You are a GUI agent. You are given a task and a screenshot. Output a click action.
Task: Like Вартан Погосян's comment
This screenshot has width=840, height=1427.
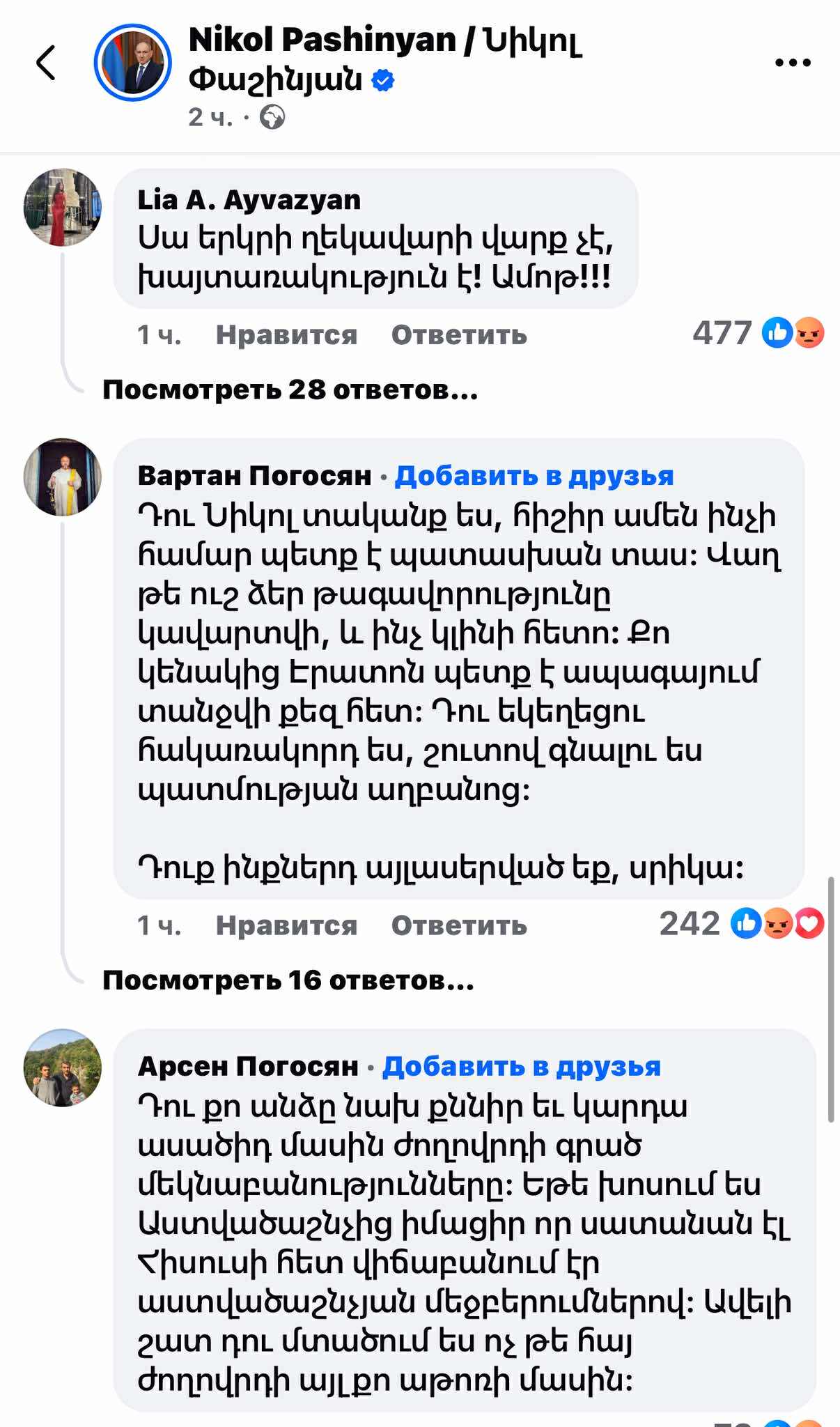(286, 925)
